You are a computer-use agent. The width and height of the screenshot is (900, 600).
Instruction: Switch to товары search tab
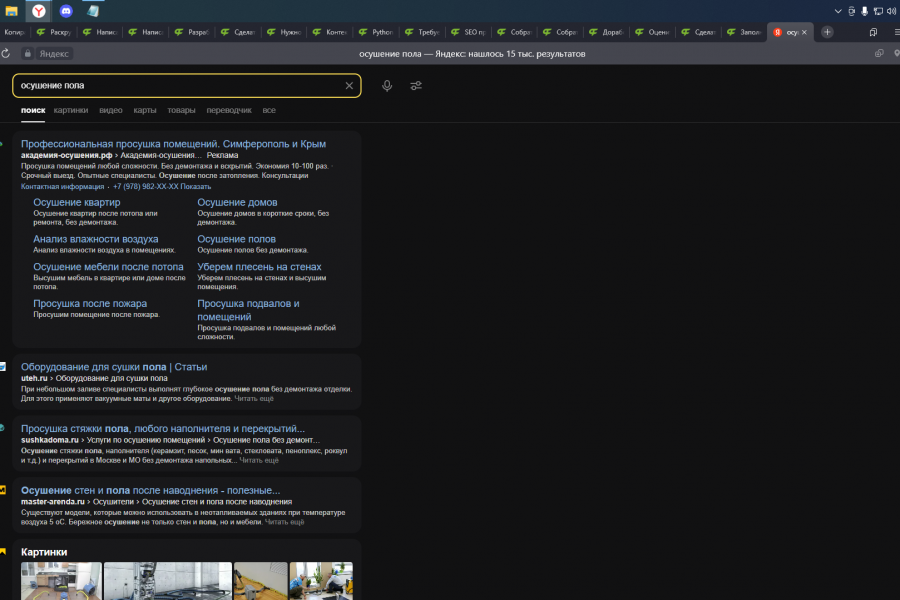[x=181, y=110]
